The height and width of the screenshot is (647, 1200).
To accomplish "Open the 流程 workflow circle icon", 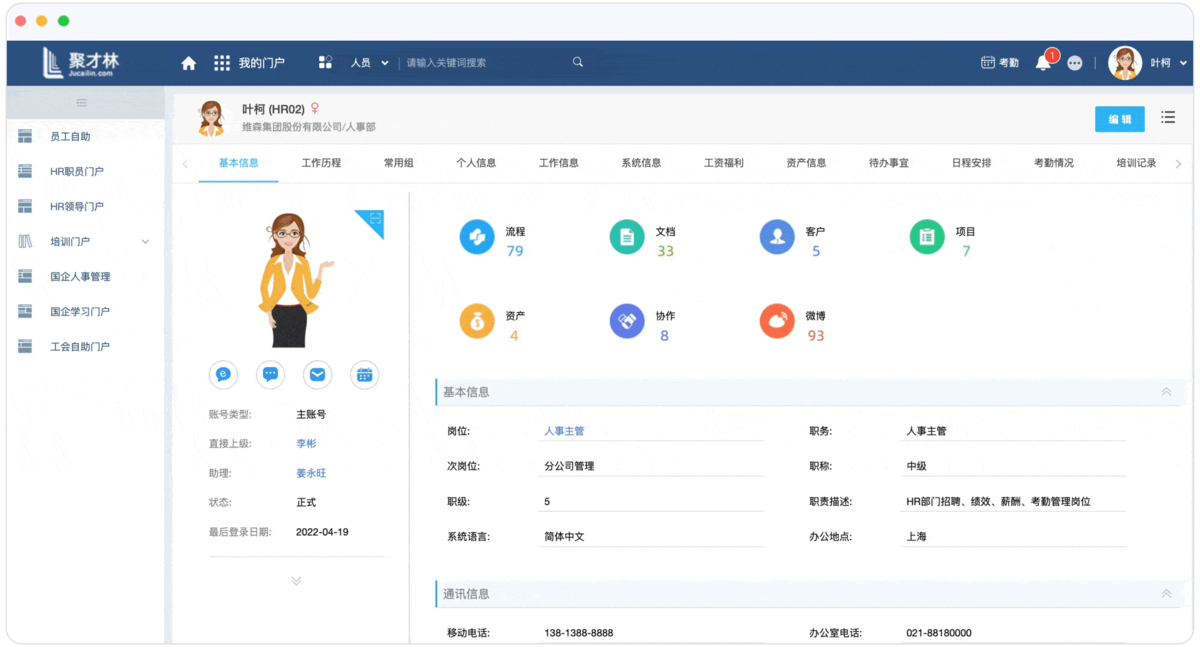I will [477, 237].
